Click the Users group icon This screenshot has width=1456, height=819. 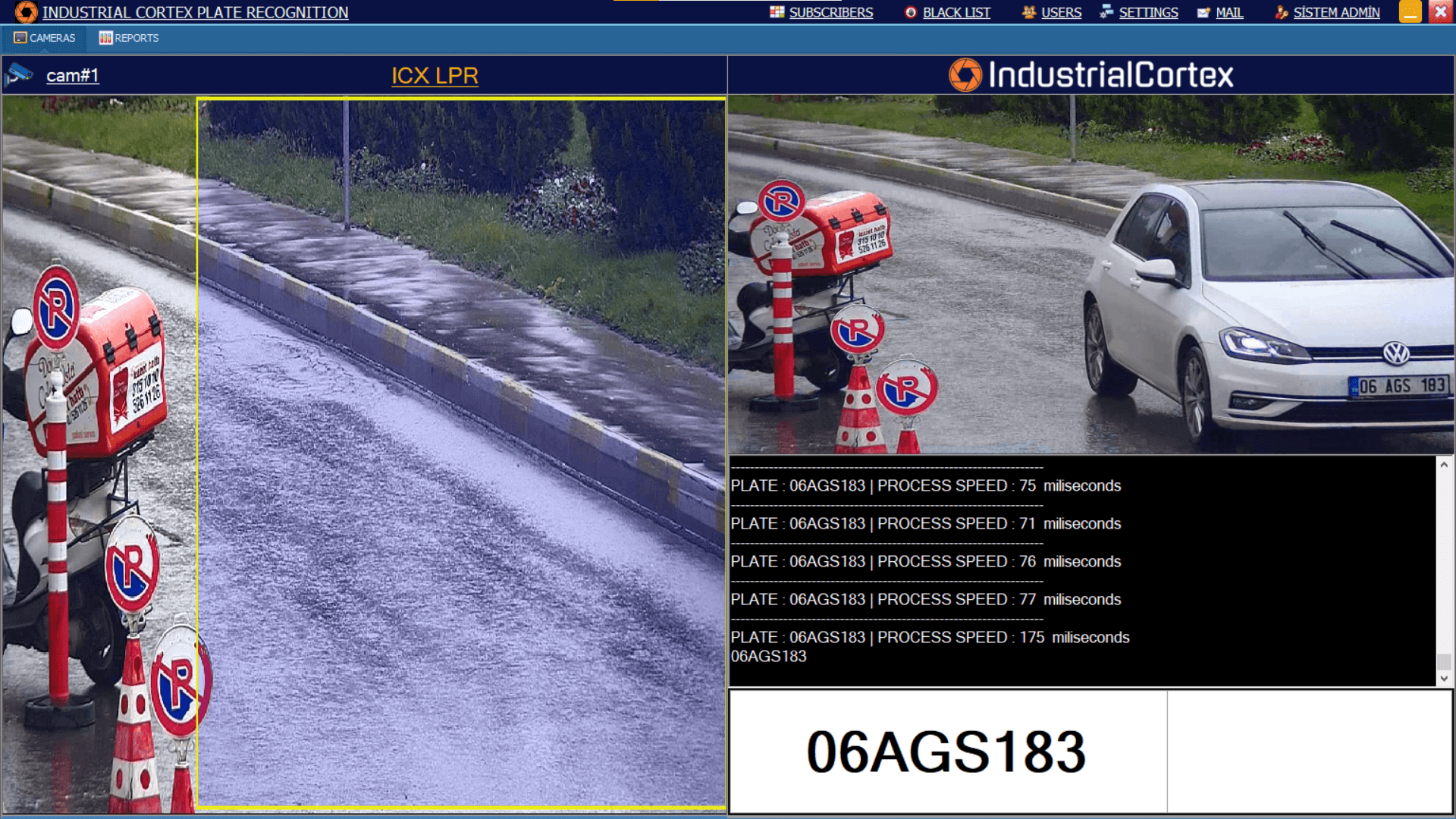[1028, 12]
